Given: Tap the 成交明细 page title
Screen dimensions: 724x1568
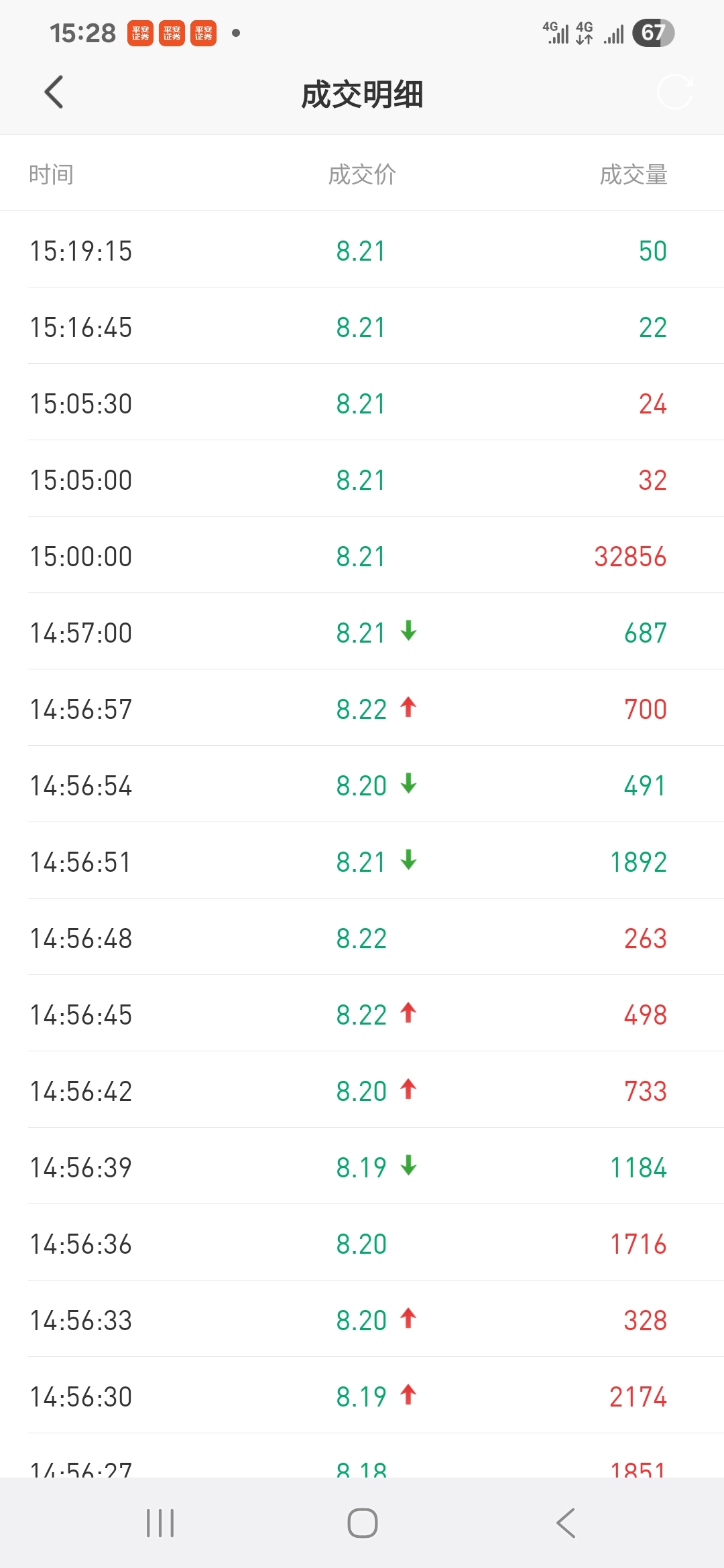Looking at the screenshot, I should tap(362, 94).
